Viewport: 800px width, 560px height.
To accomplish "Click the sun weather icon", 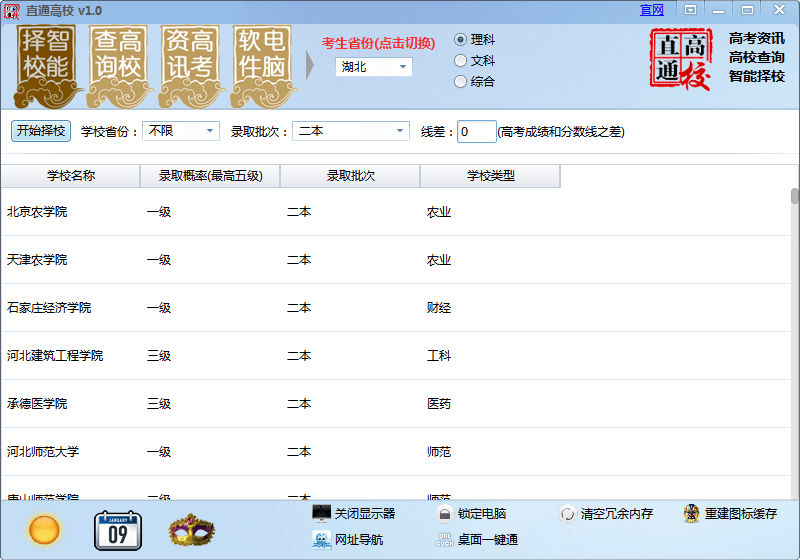I will [44, 529].
